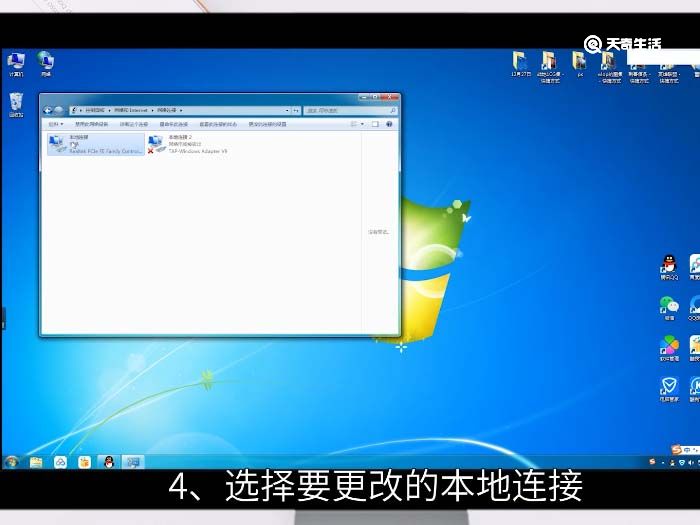Viewport: 700px width, 525px height.
Task: Open the view options dropdown arrow
Action: click(x=362, y=124)
